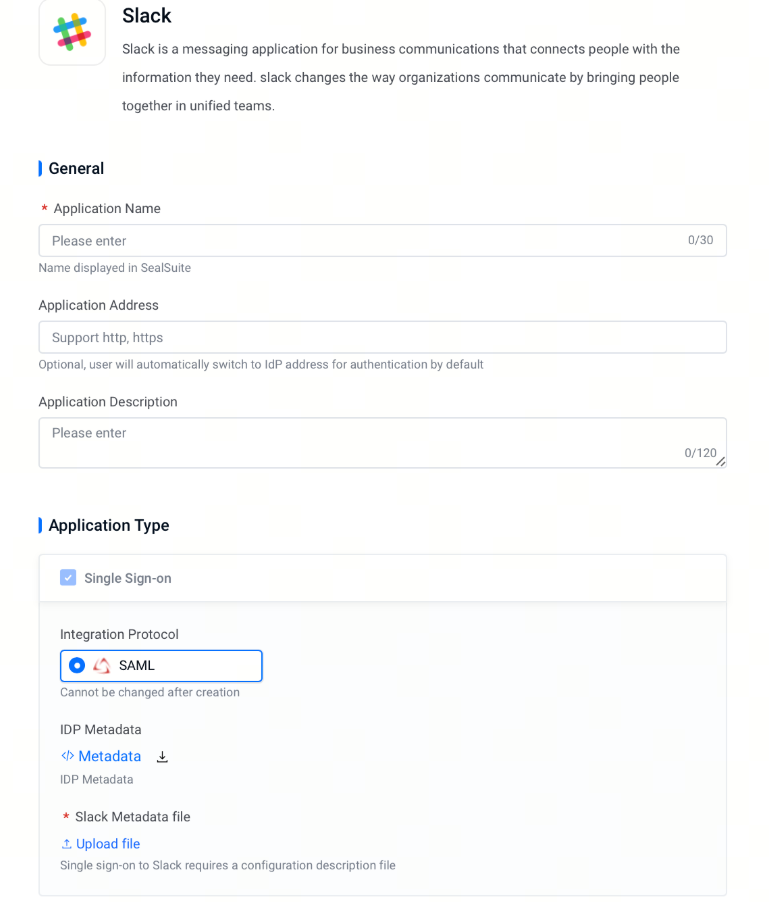Click the Slack title heading
769x902 pixels.
tap(147, 16)
